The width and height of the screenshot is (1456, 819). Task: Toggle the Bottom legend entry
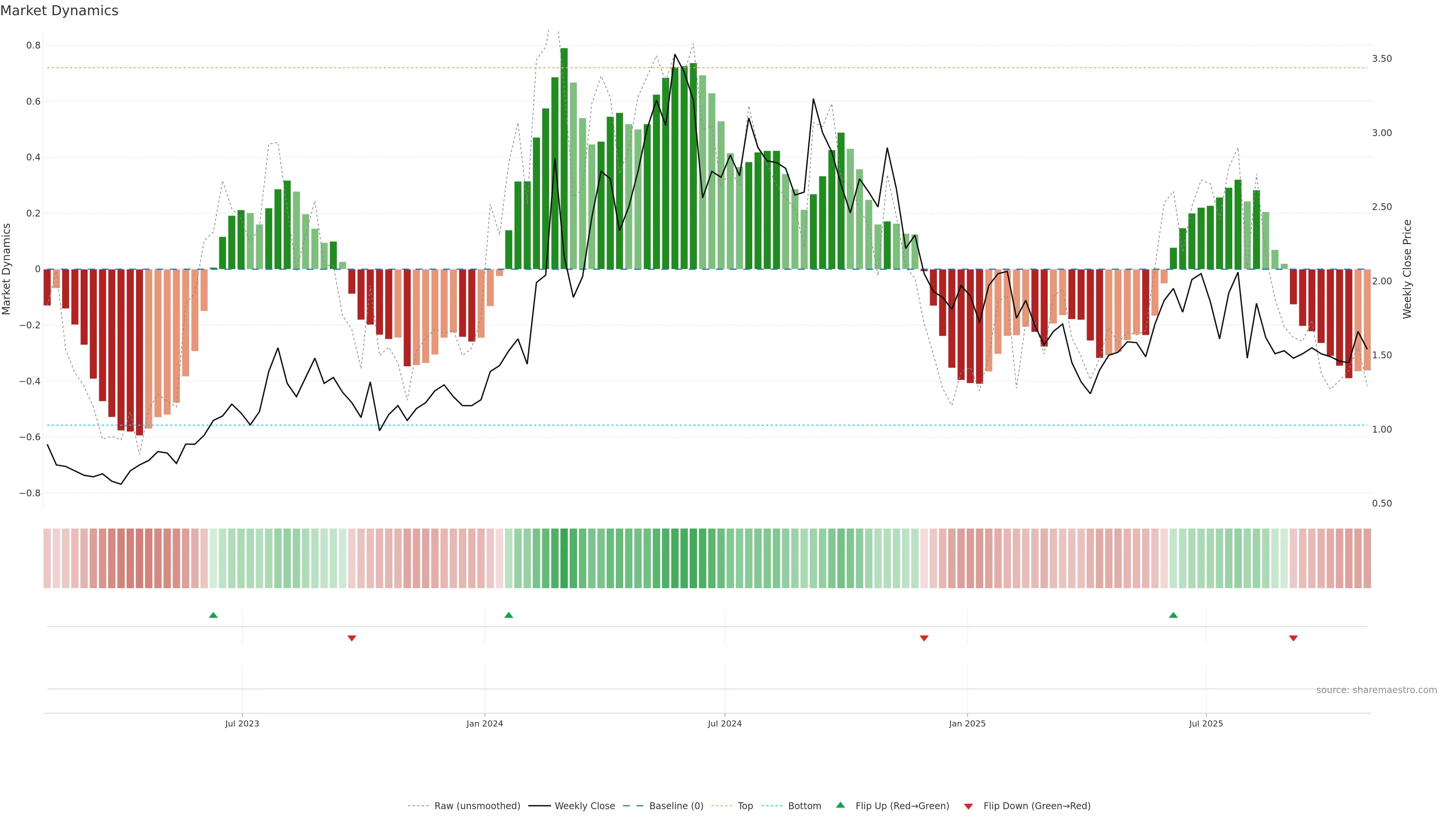(804, 806)
